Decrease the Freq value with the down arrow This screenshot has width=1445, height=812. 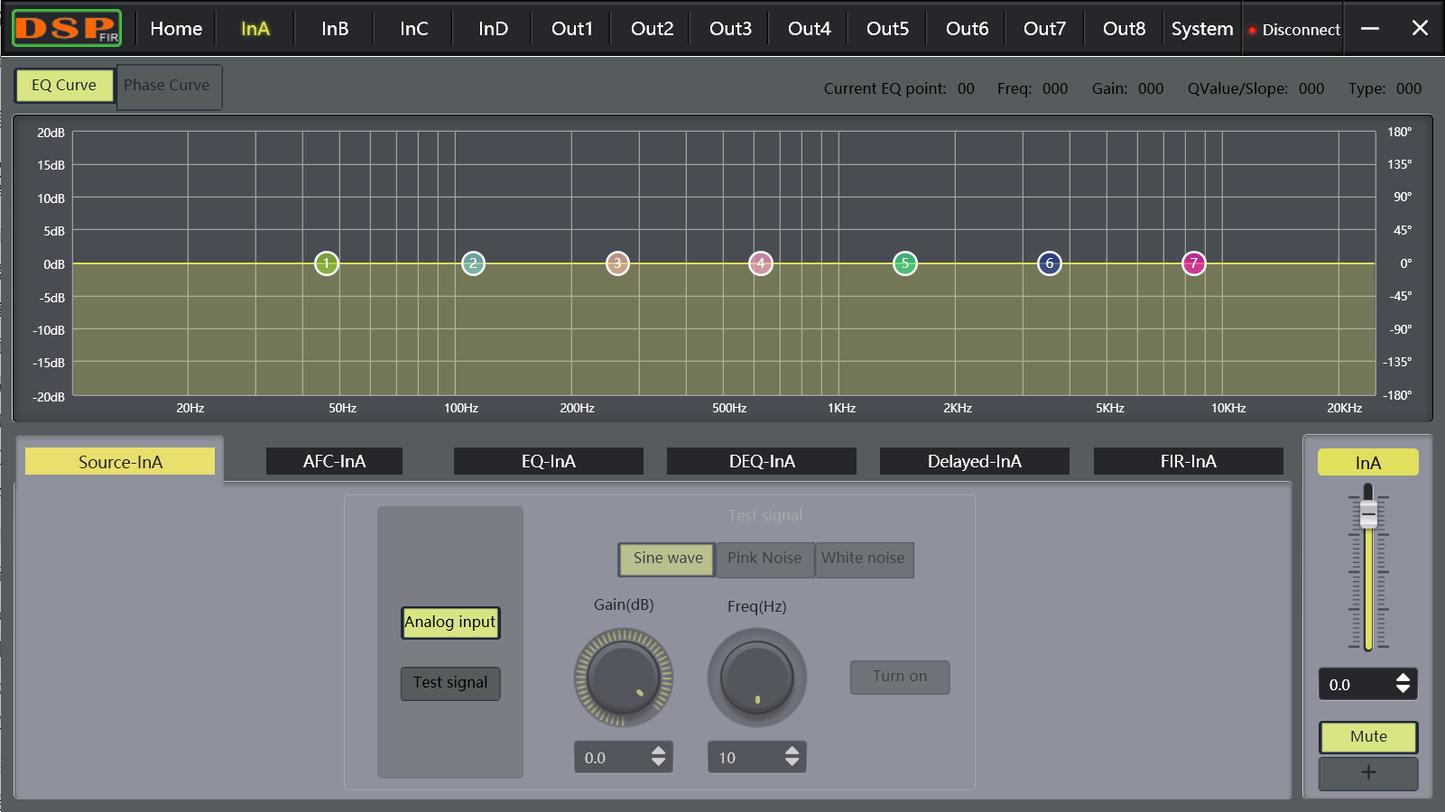tap(792, 763)
